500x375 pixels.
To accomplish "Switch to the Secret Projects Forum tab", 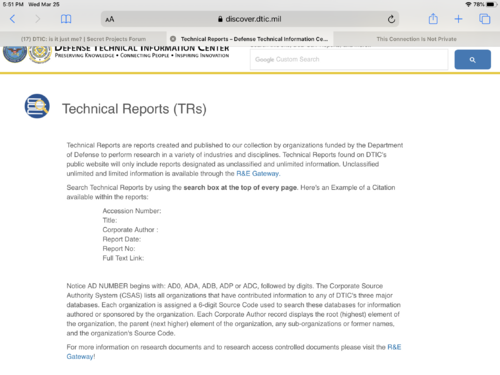I will (x=83, y=39).
